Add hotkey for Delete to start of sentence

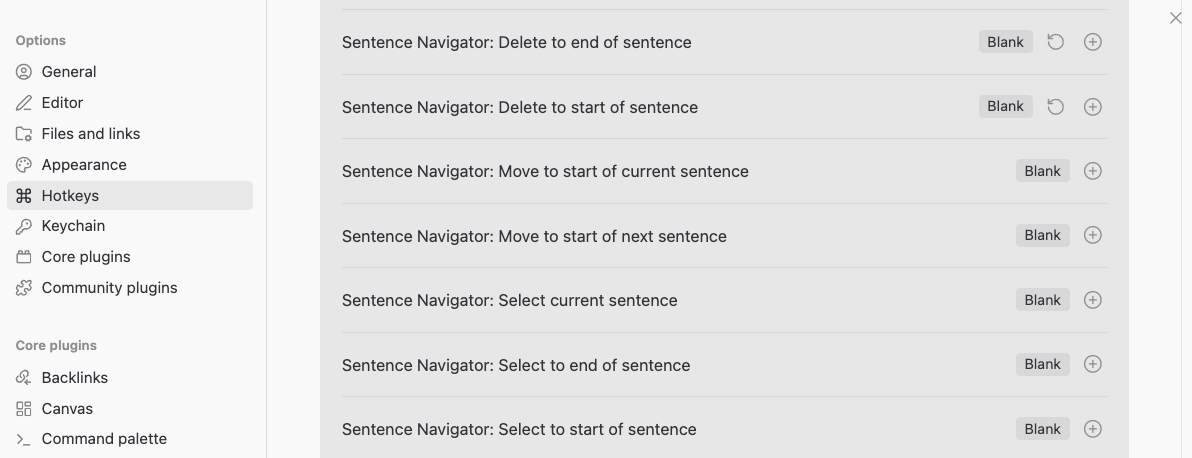click(1093, 107)
